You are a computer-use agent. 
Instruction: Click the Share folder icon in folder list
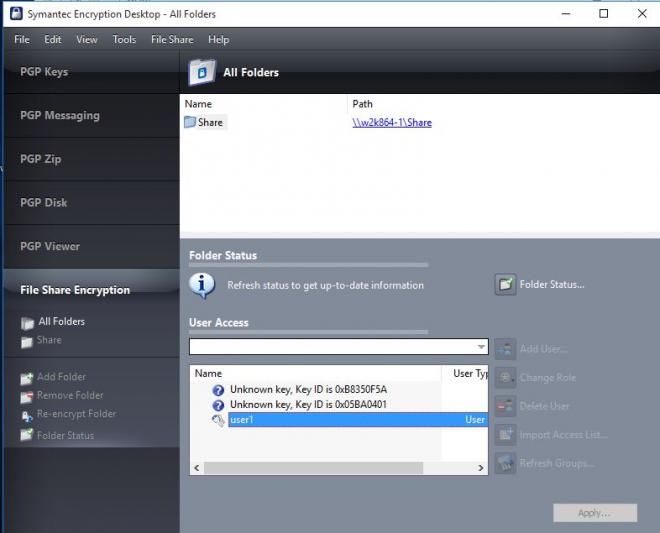[x=190, y=122]
